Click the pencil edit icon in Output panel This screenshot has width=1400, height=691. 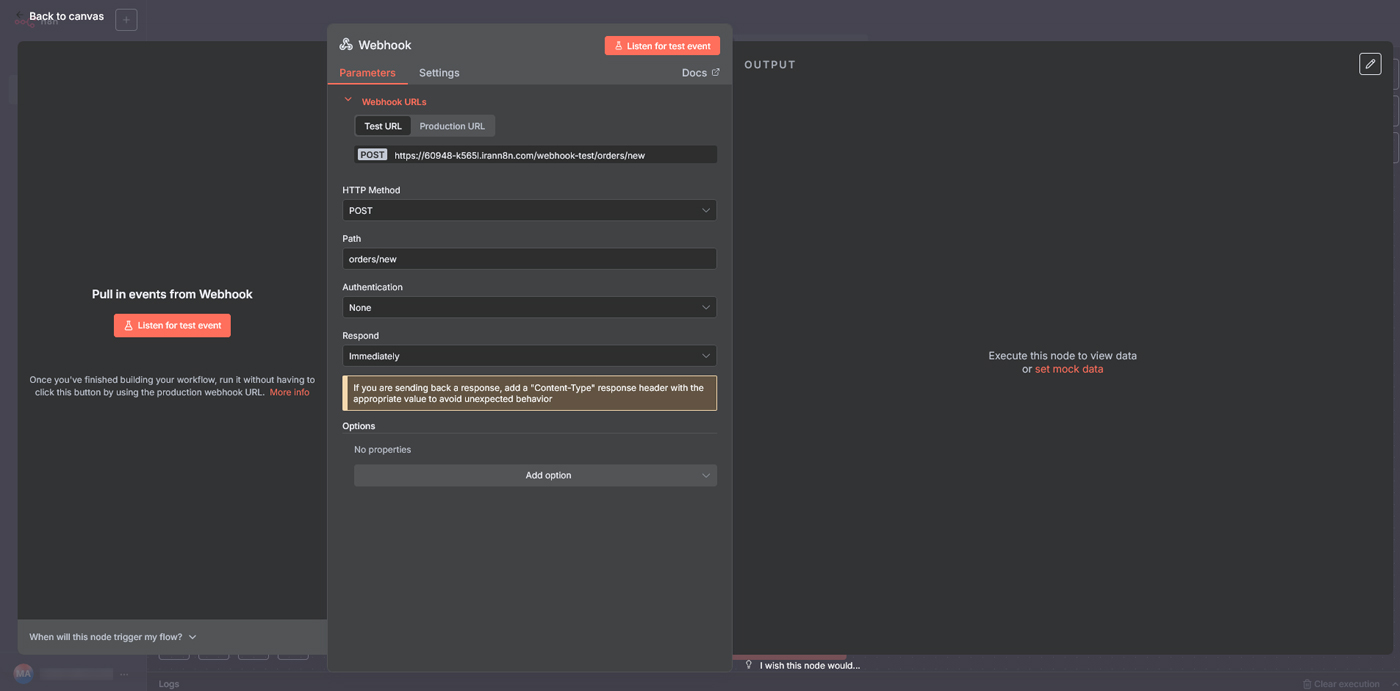coord(1370,64)
